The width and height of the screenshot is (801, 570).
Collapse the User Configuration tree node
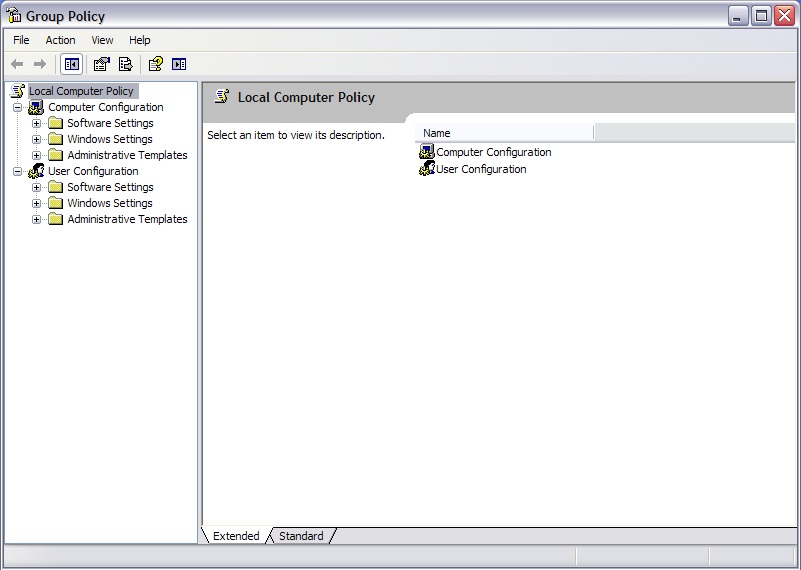tap(17, 171)
